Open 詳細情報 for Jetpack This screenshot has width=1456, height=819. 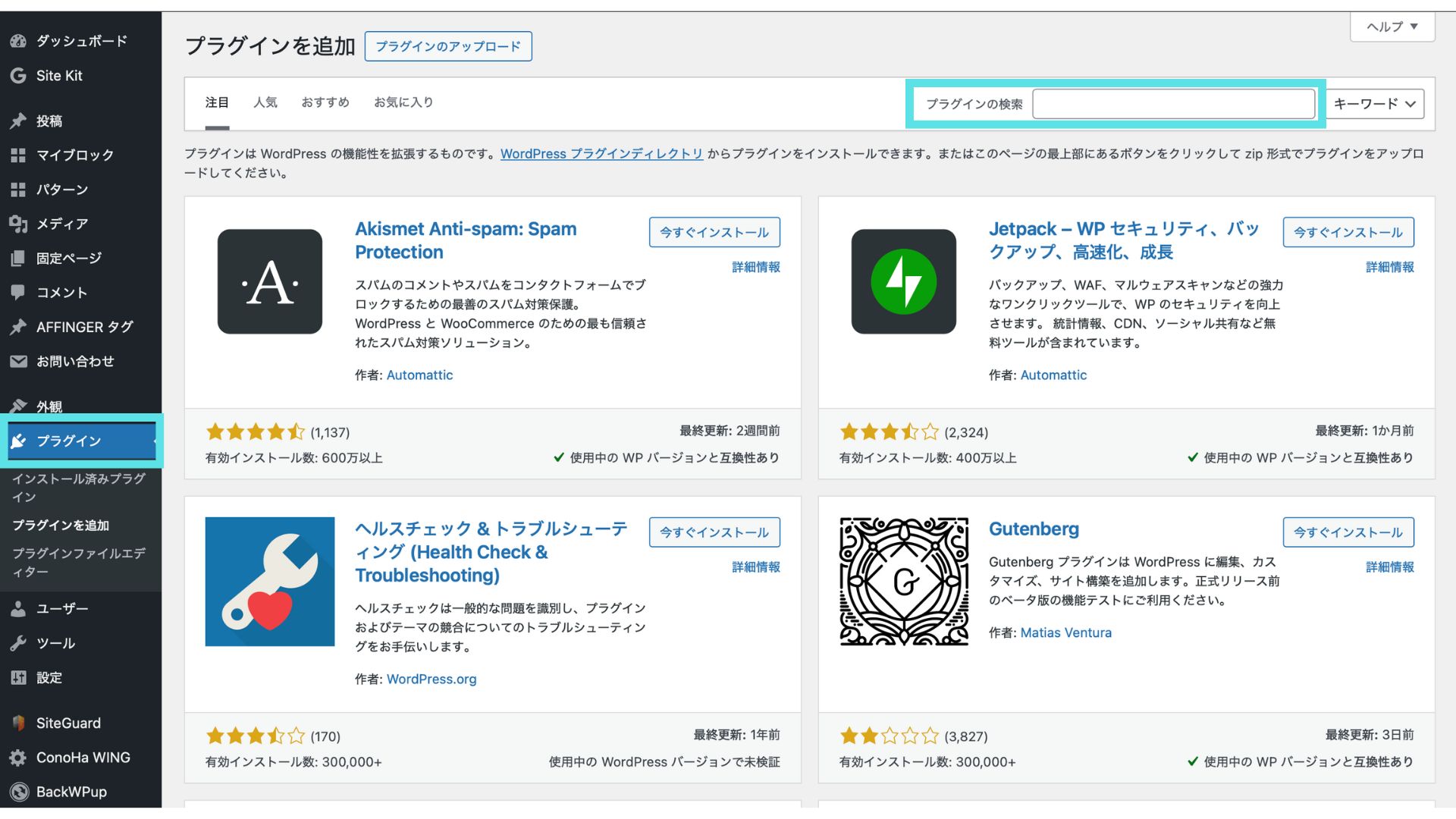pyautogui.click(x=1390, y=267)
